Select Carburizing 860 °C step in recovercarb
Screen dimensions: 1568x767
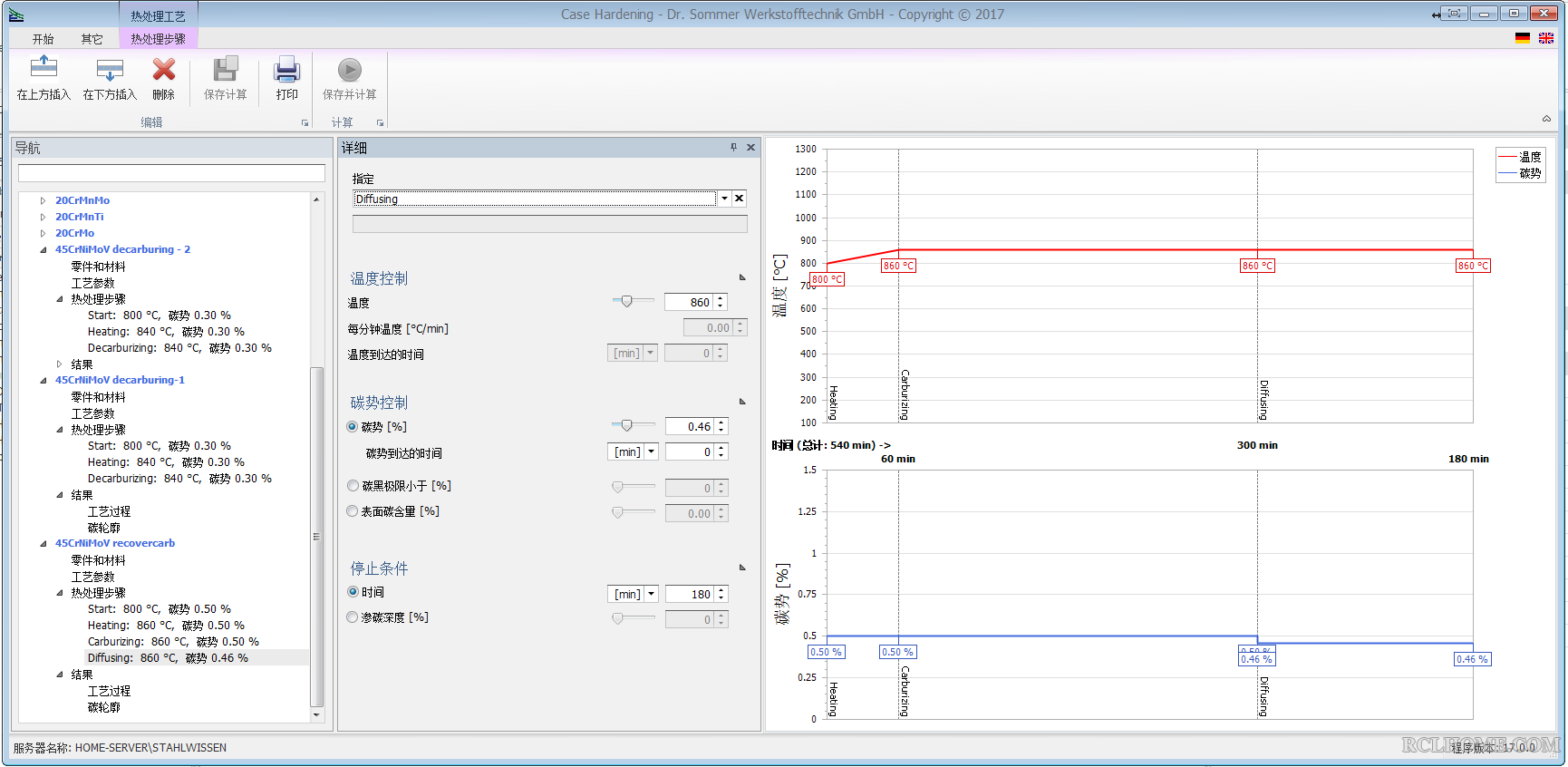(173, 642)
